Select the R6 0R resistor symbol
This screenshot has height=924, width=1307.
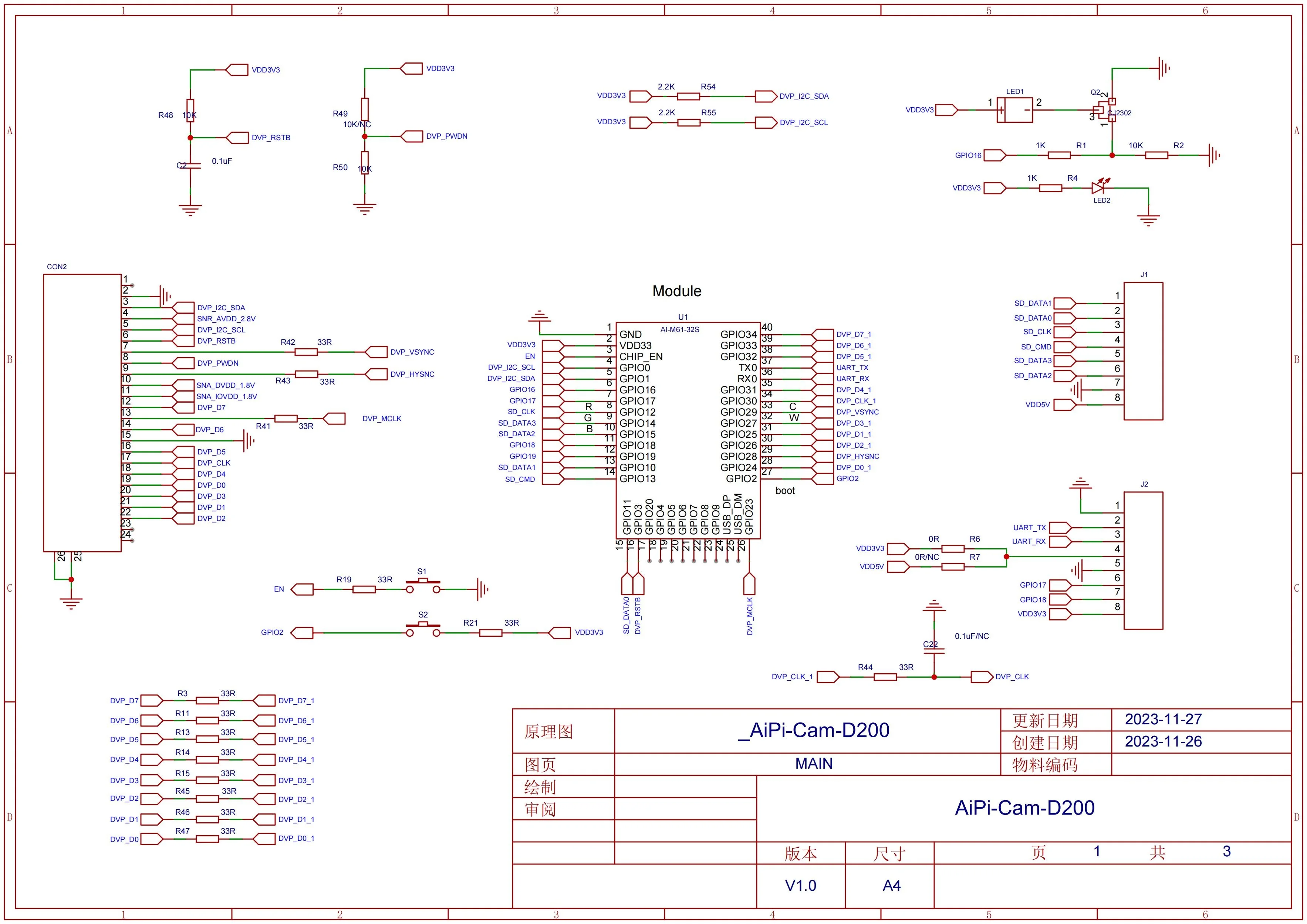pos(953,548)
